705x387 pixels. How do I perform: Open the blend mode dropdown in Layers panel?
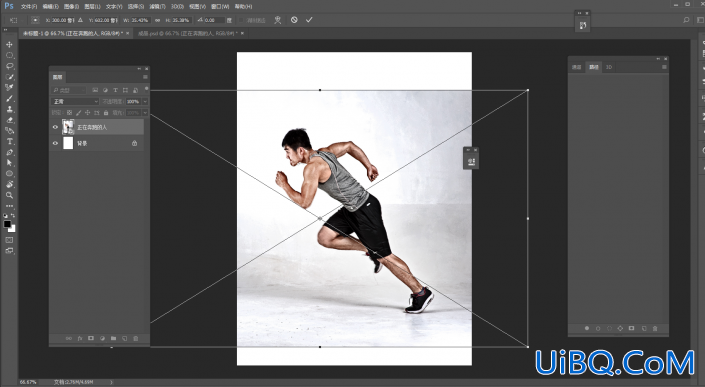75,102
